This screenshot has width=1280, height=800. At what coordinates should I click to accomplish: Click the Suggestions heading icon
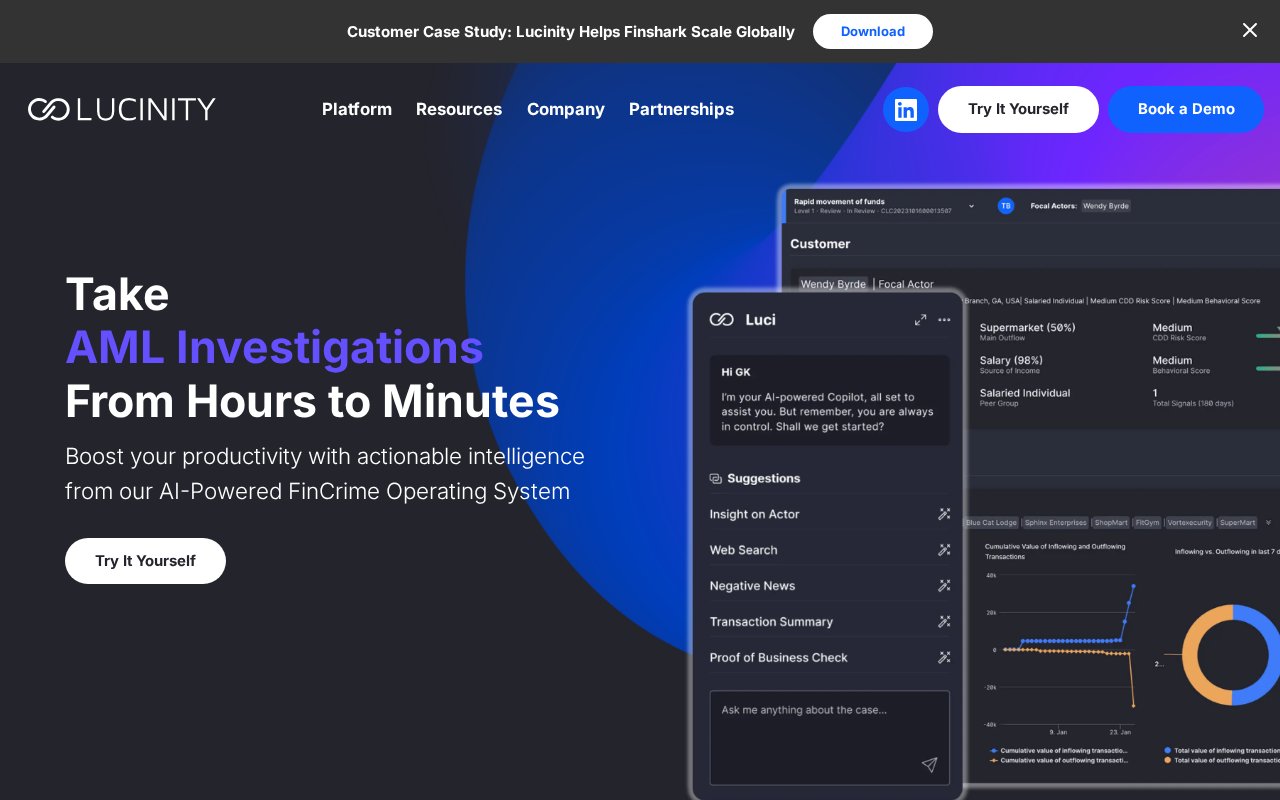716,479
